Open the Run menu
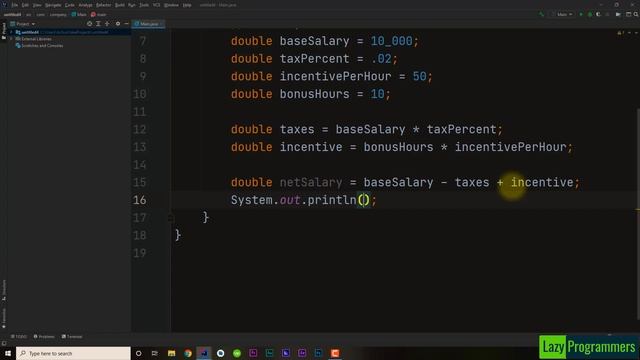This screenshot has height=360, width=640. coord(131,5)
